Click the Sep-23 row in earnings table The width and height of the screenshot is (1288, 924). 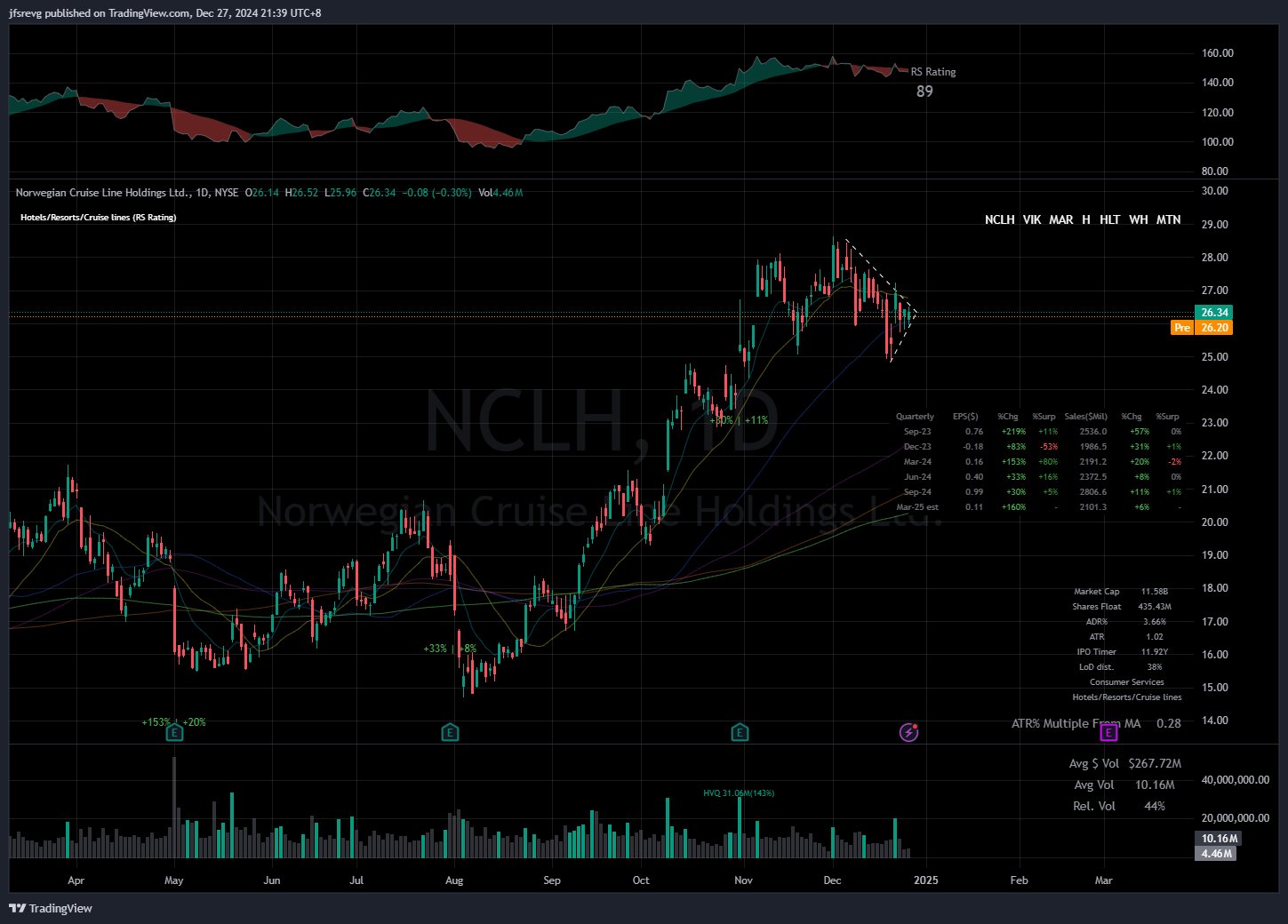1041,432
